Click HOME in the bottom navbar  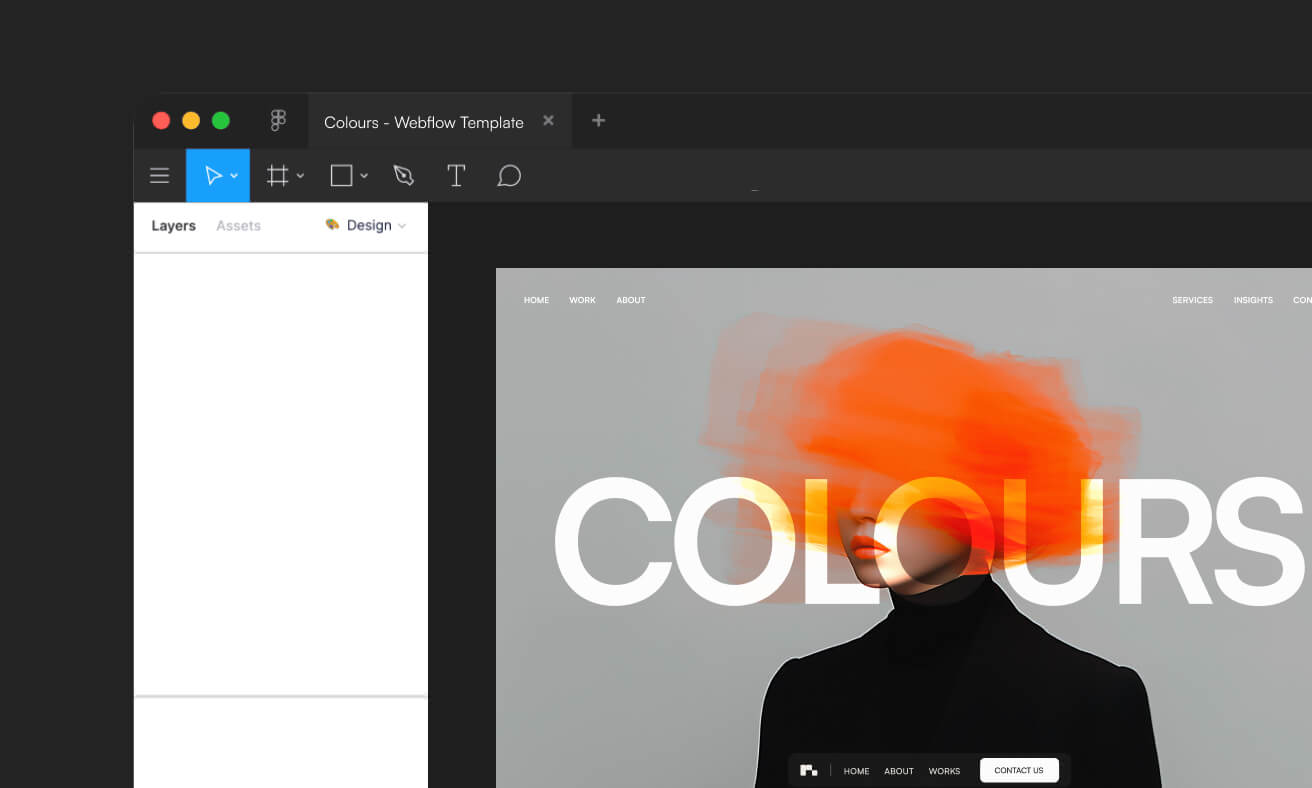click(x=856, y=771)
